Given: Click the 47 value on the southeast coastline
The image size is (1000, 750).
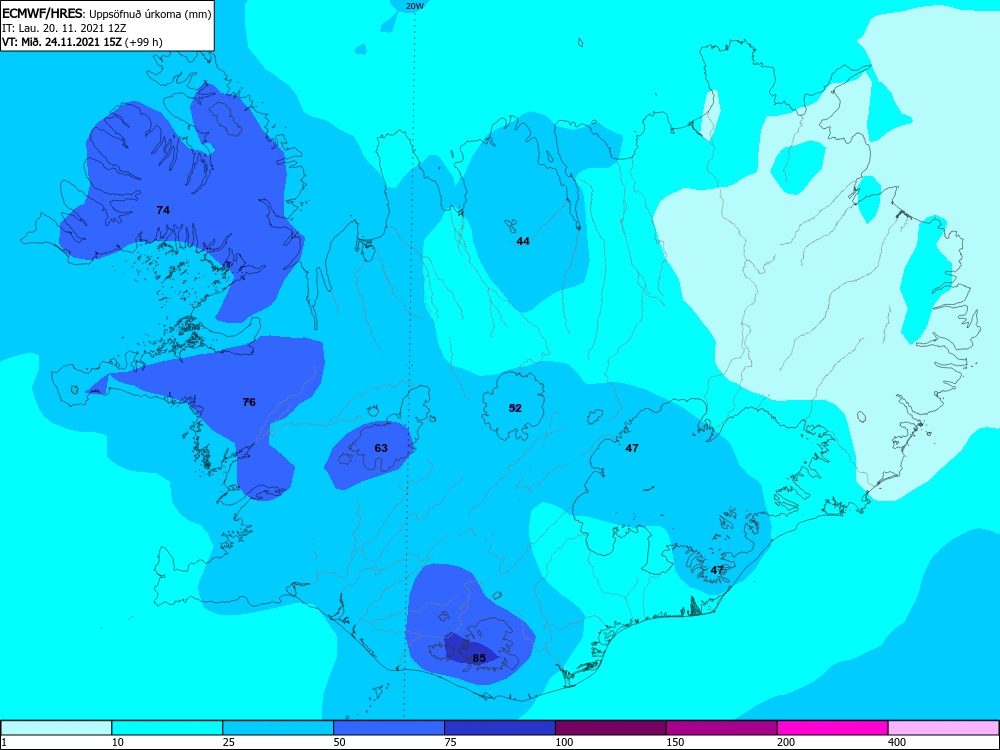Looking at the screenshot, I should [717, 570].
